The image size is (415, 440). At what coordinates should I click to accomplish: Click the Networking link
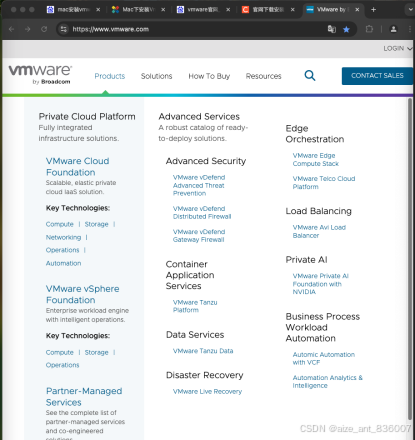coord(63,237)
